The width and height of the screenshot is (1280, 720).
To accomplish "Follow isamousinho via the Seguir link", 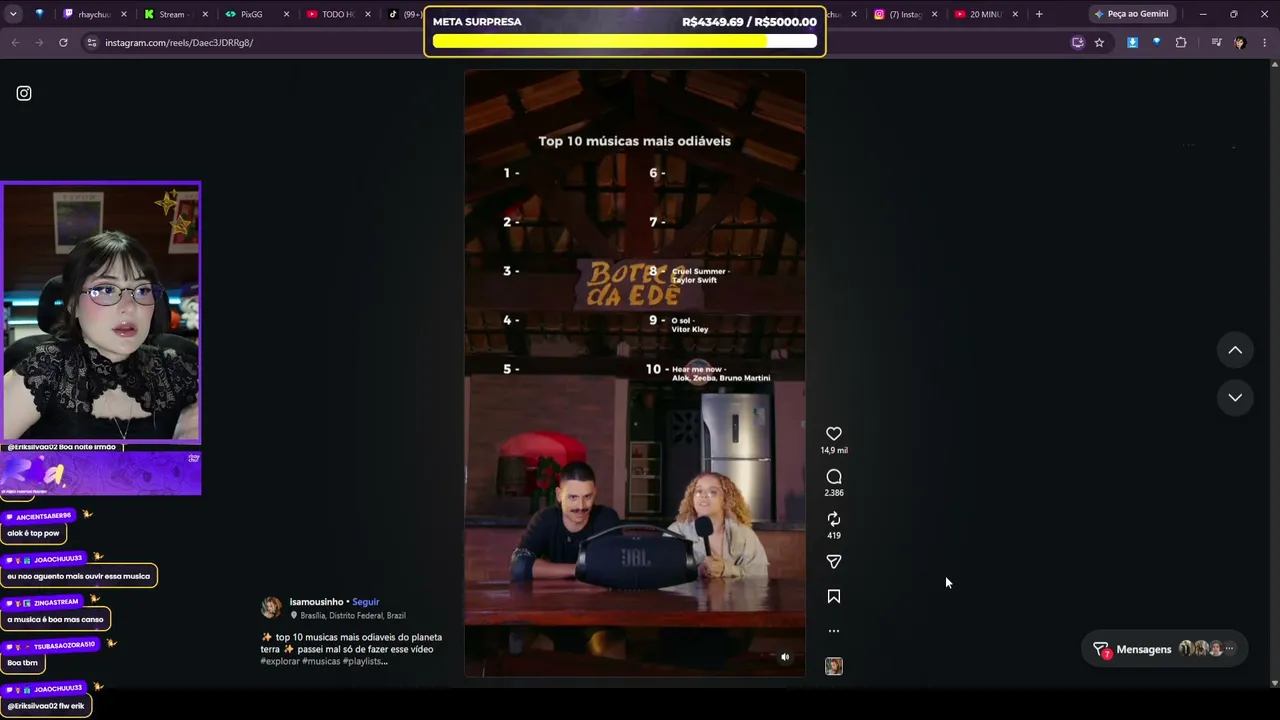I will [x=366, y=602].
